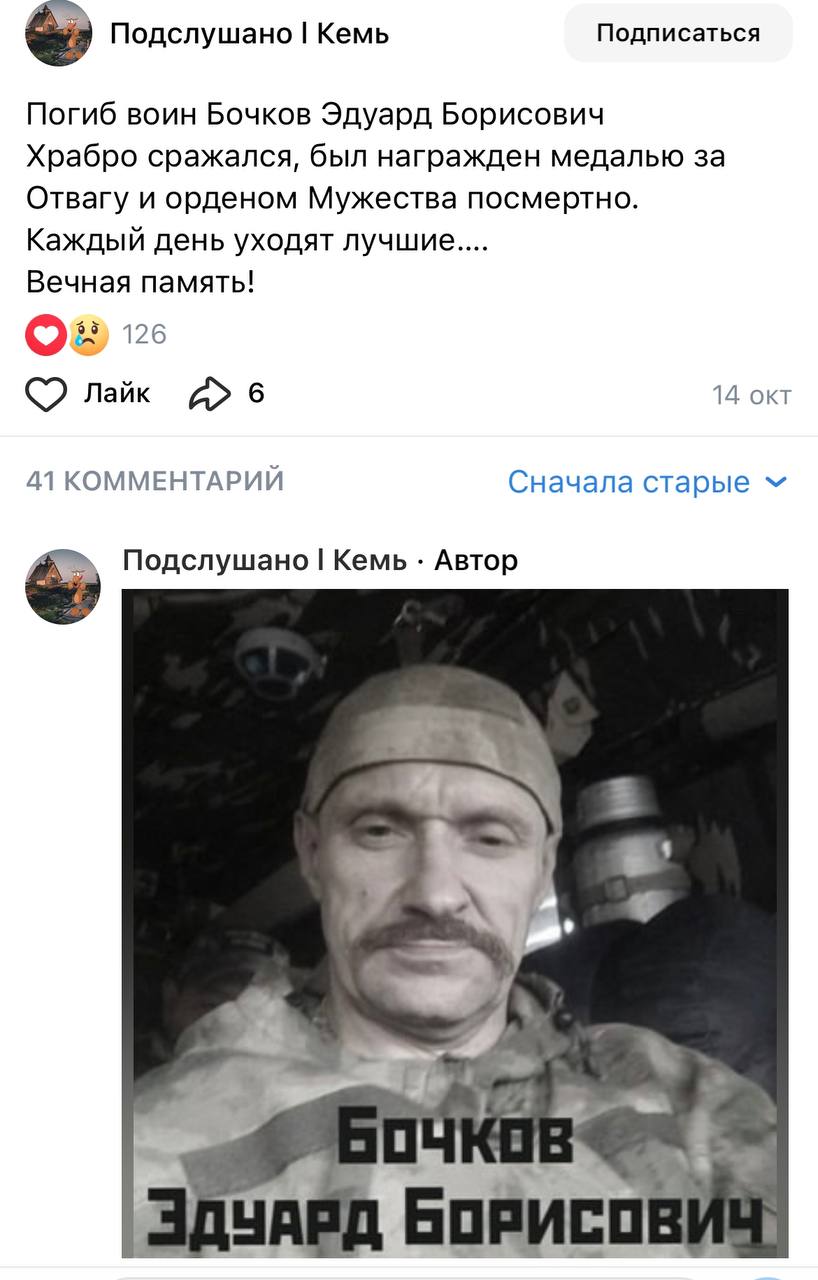The height and width of the screenshot is (1280, 818).
Task: Tap the Вечная память! line of the post
Action: pyautogui.click(x=140, y=283)
